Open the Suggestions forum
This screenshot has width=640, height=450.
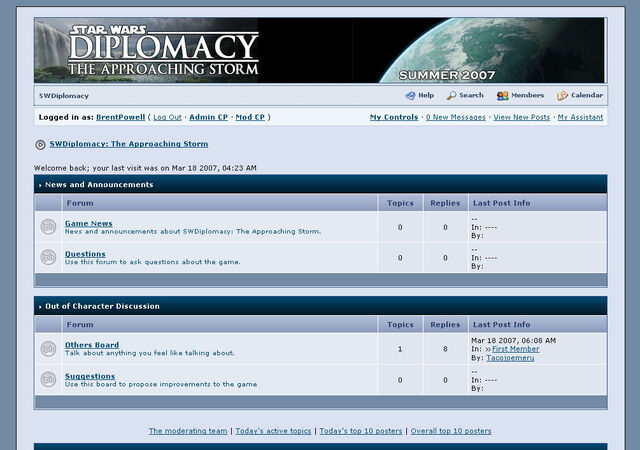[x=90, y=376]
